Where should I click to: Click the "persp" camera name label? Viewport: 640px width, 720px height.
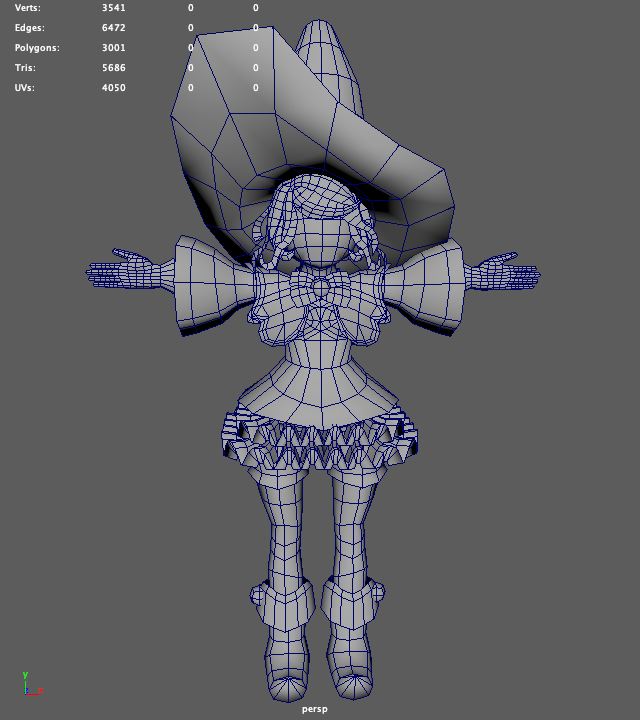click(314, 709)
